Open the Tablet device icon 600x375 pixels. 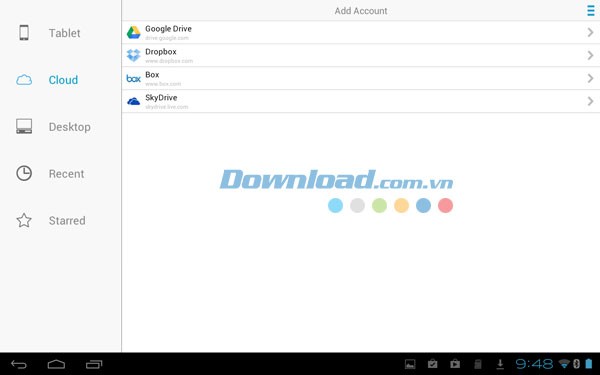pos(24,33)
